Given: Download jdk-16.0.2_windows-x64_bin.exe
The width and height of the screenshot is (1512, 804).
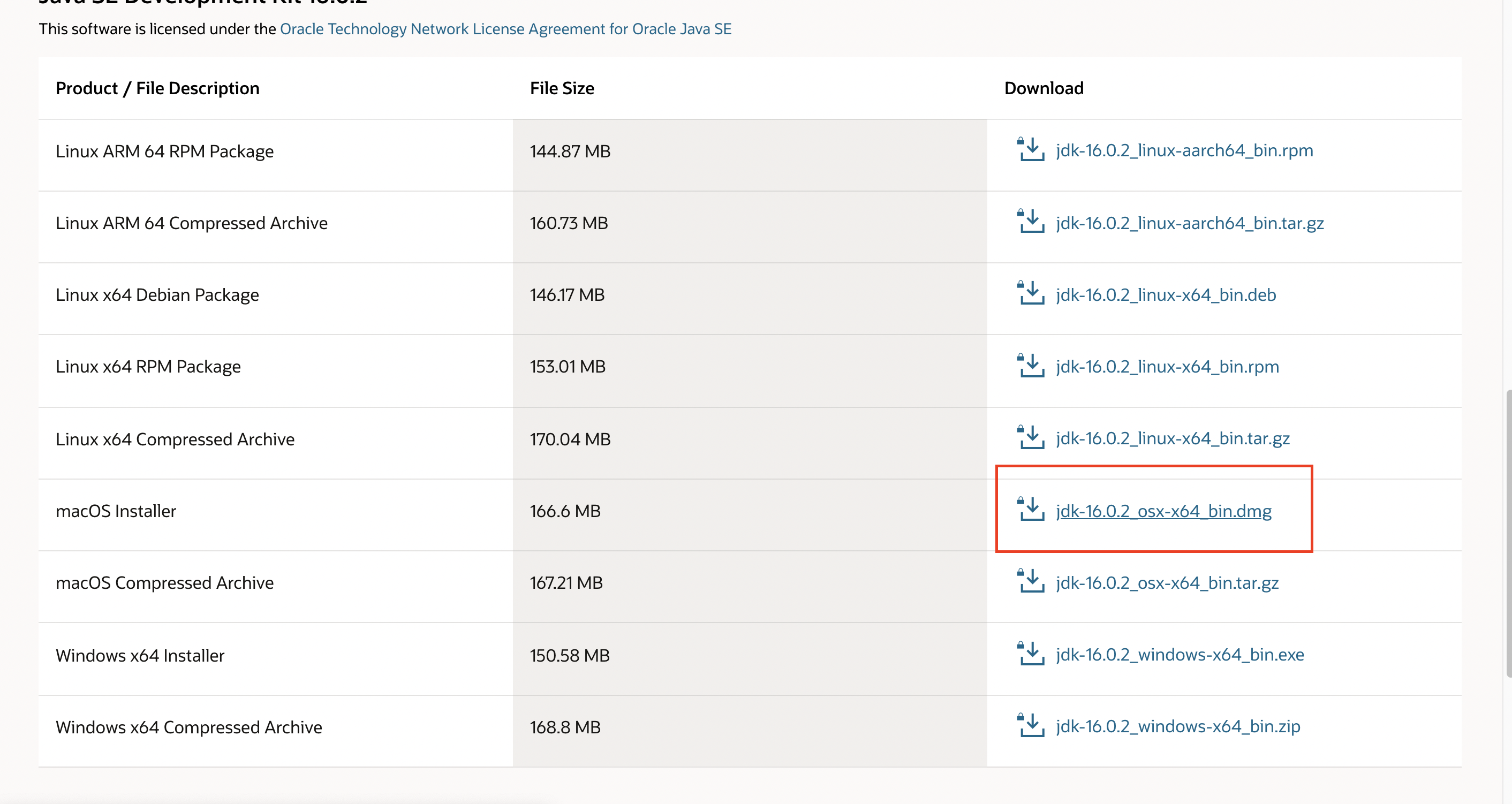Looking at the screenshot, I should [x=1180, y=655].
